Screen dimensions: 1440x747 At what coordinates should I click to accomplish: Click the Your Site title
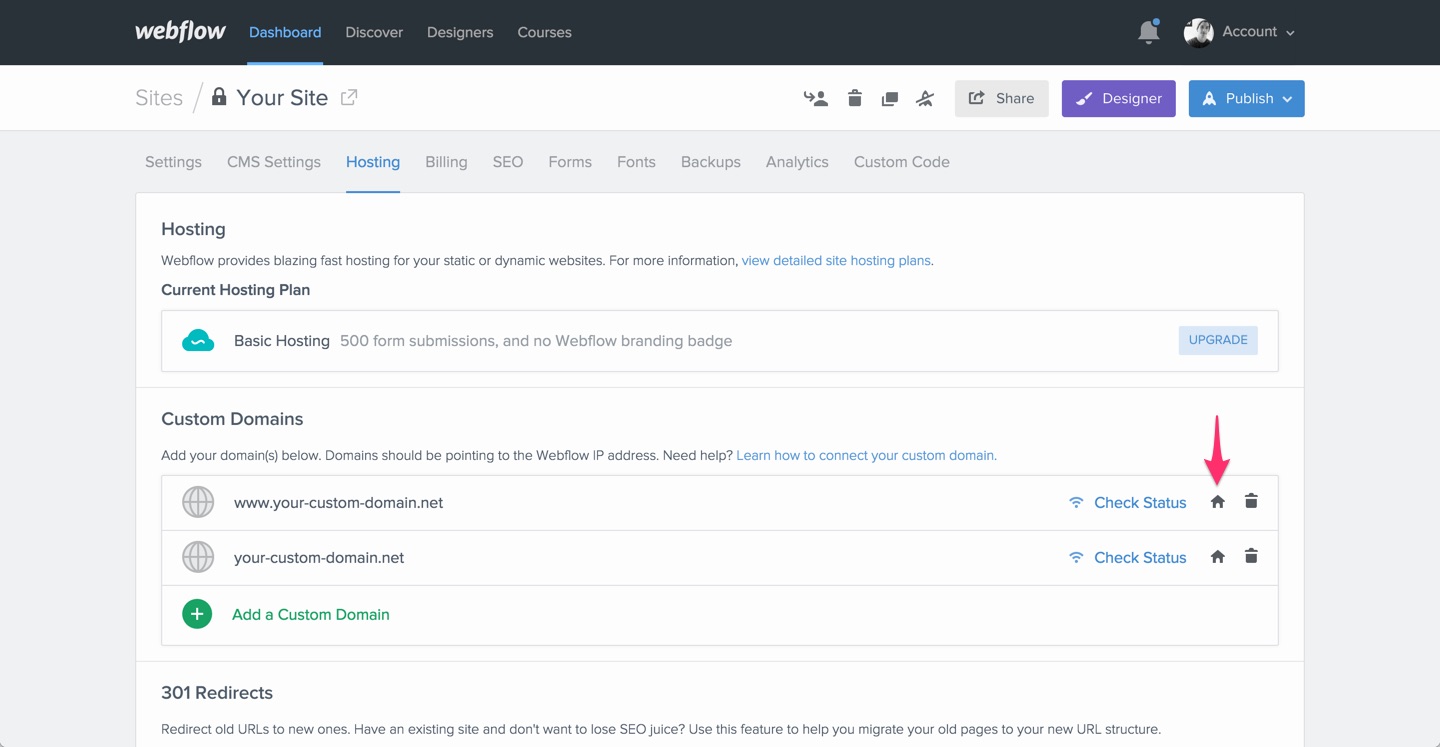click(282, 98)
